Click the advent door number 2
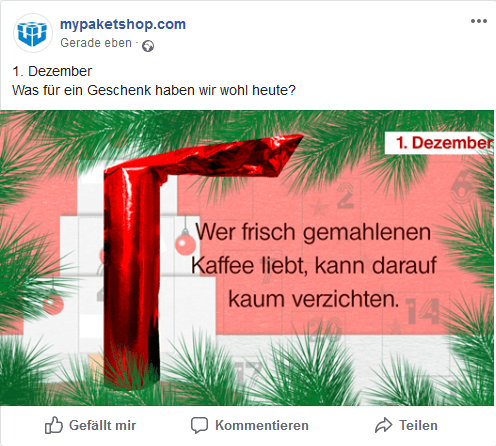Screen dimensions: 496x446 [x=345, y=197]
